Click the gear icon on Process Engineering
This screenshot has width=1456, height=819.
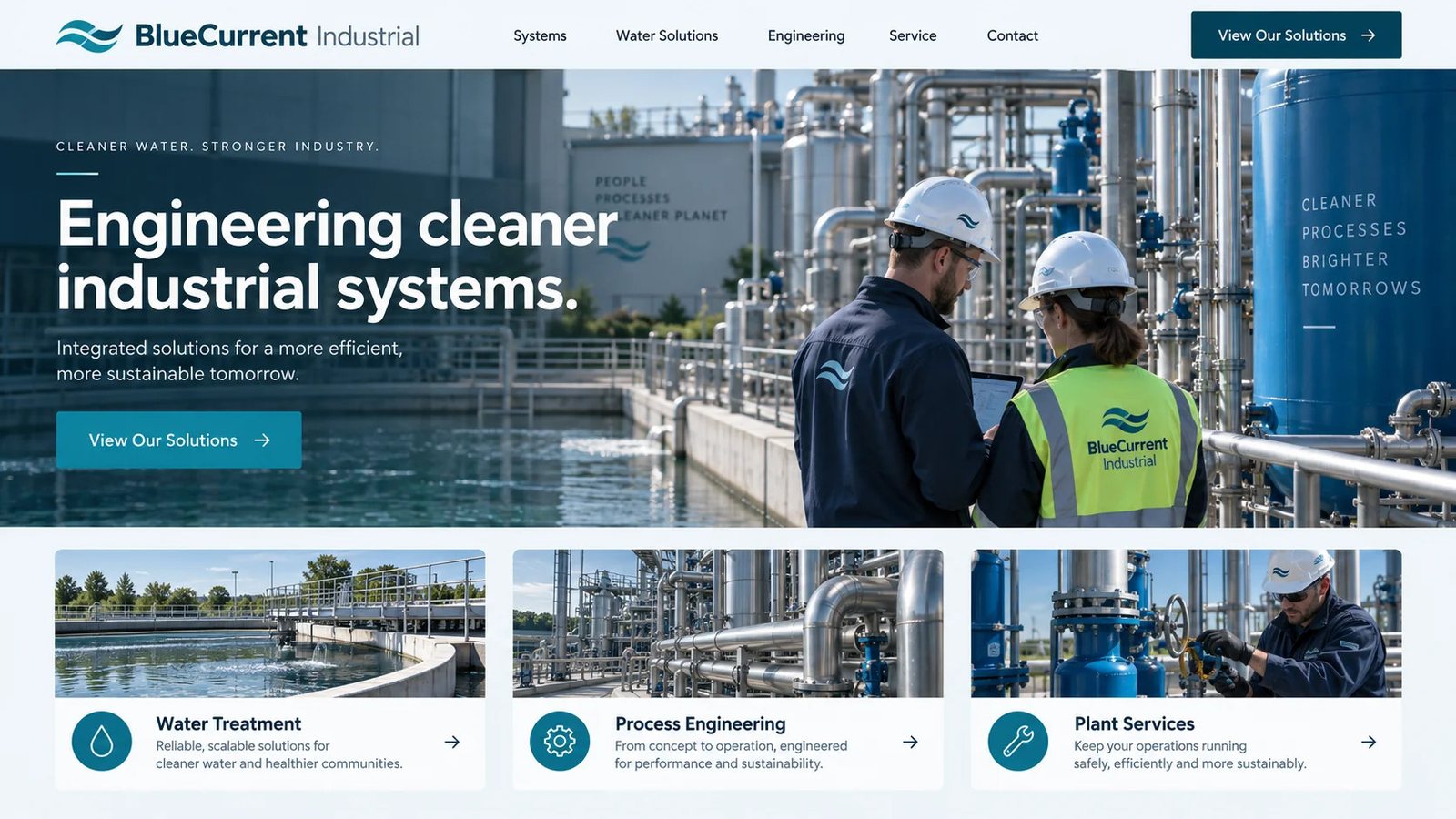click(x=560, y=742)
